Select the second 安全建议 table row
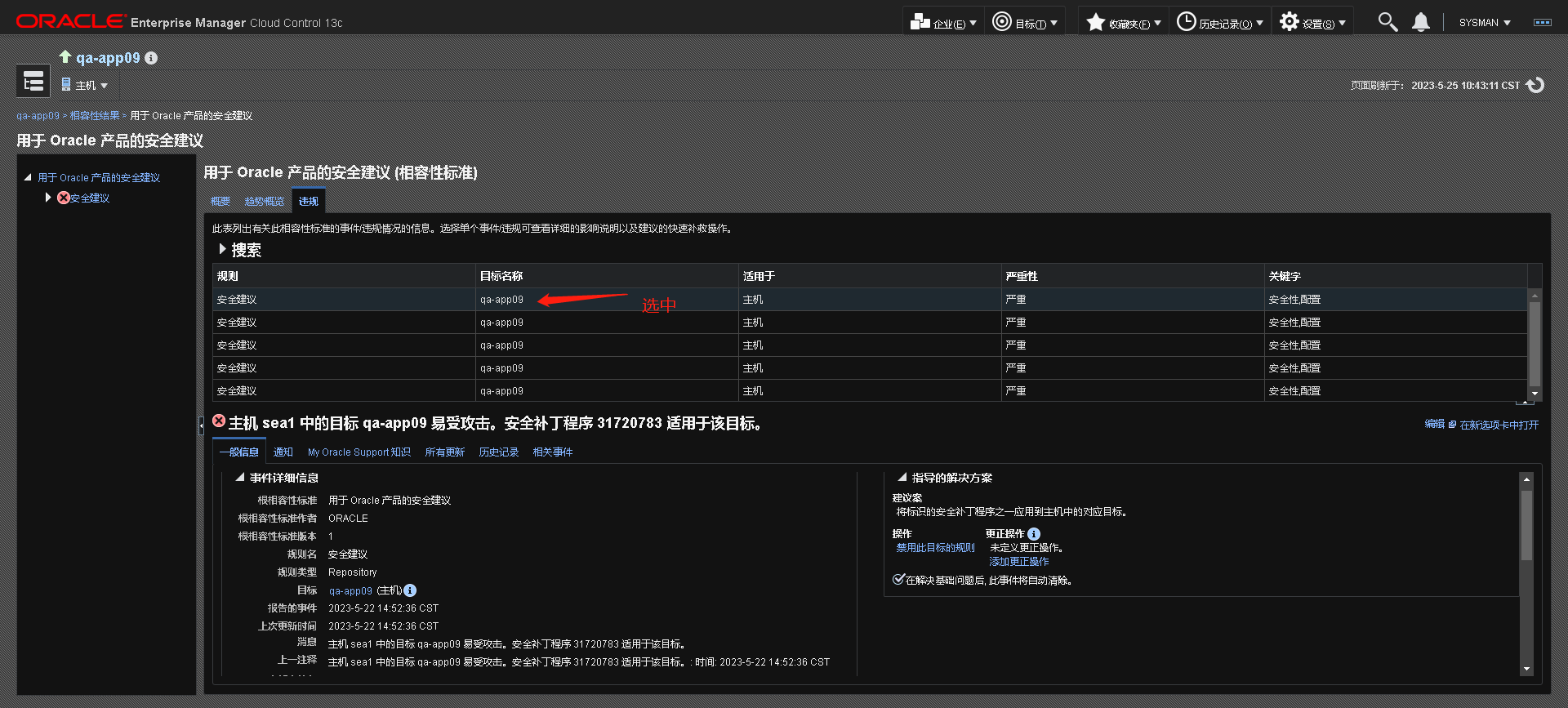 pyautogui.click(x=870, y=323)
